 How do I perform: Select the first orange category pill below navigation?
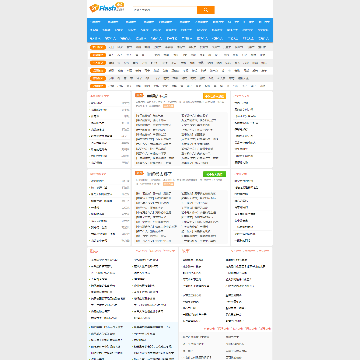[98, 47]
